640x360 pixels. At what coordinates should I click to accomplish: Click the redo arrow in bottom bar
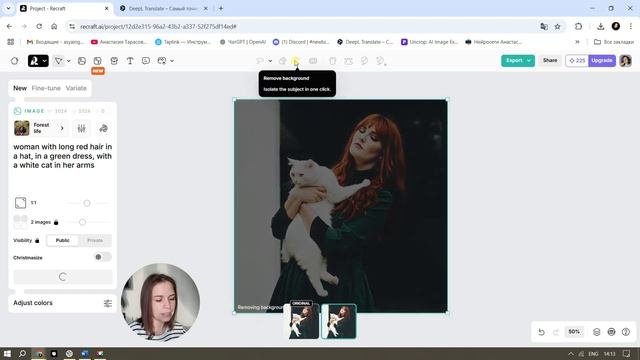(x=556, y=332)
